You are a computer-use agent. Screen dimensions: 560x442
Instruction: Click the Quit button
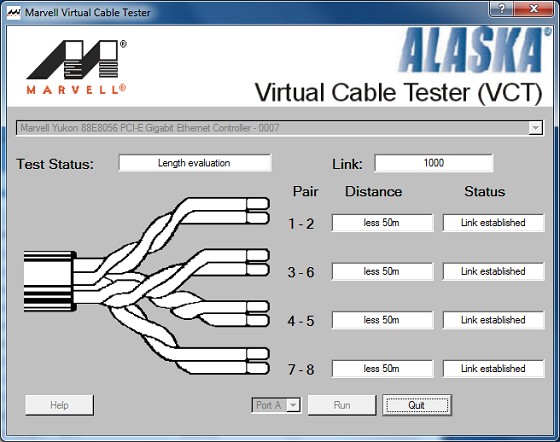coord(417,405)
